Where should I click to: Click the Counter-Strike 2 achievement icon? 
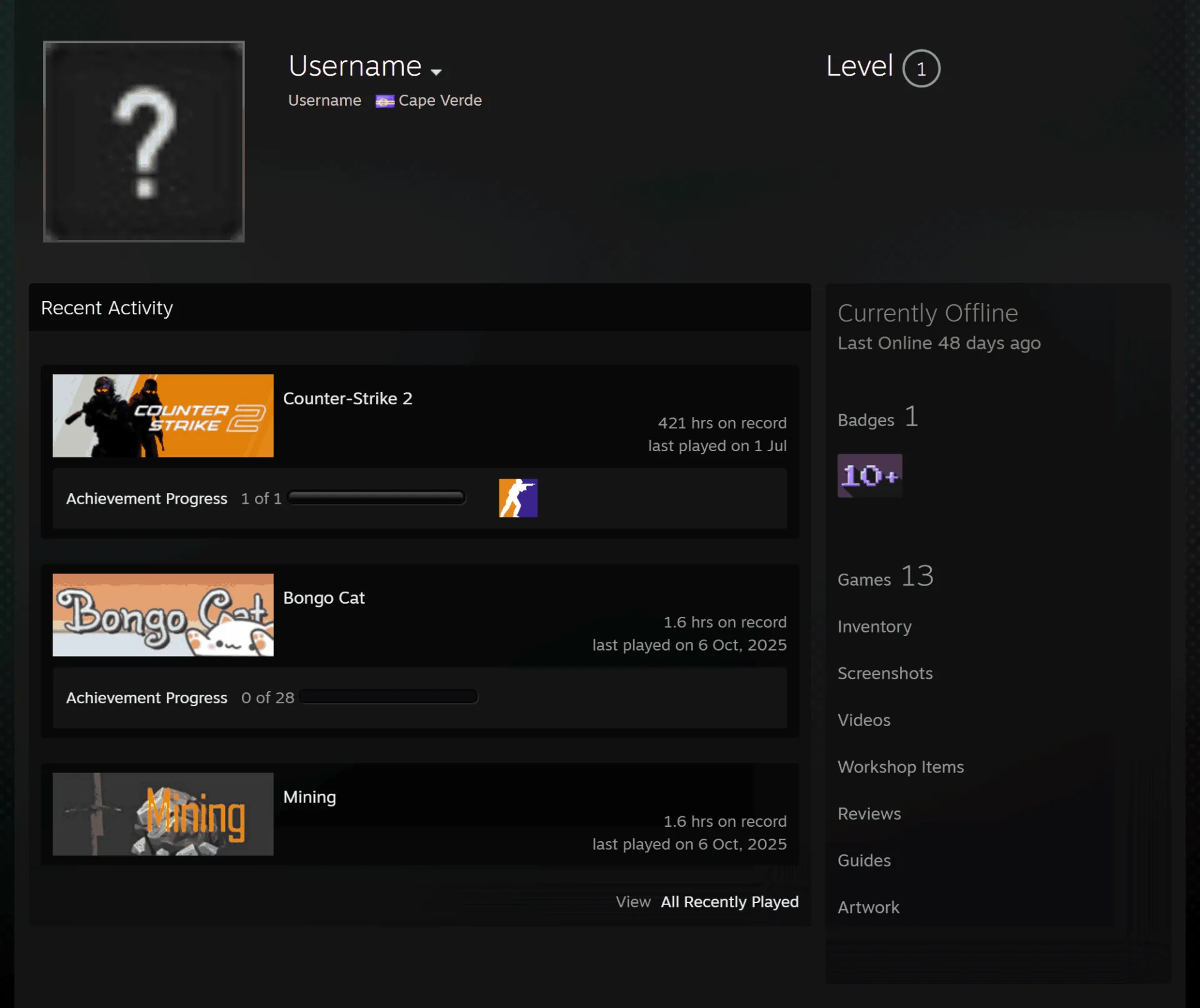click(x=518, y=498)
